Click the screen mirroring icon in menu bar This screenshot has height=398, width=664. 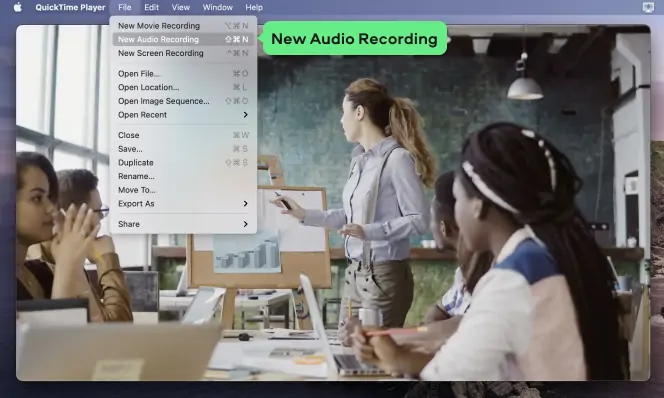648,7
